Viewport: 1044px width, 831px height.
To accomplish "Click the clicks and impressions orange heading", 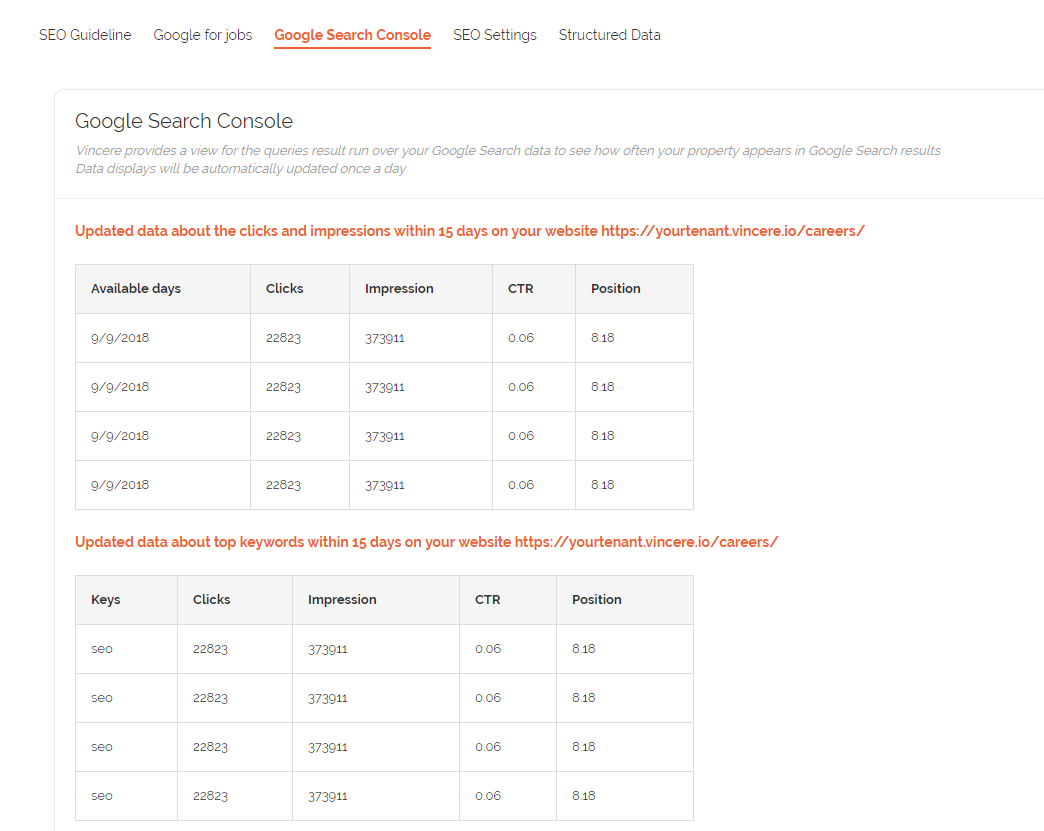I will coord(469,231).
